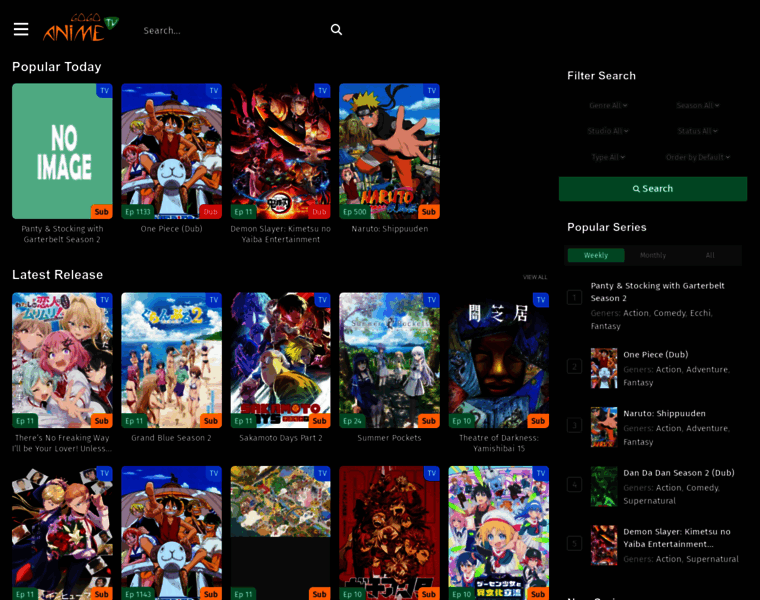Click rank 1 number box in Popular Series
760x600 pixels.
[574, 297]
